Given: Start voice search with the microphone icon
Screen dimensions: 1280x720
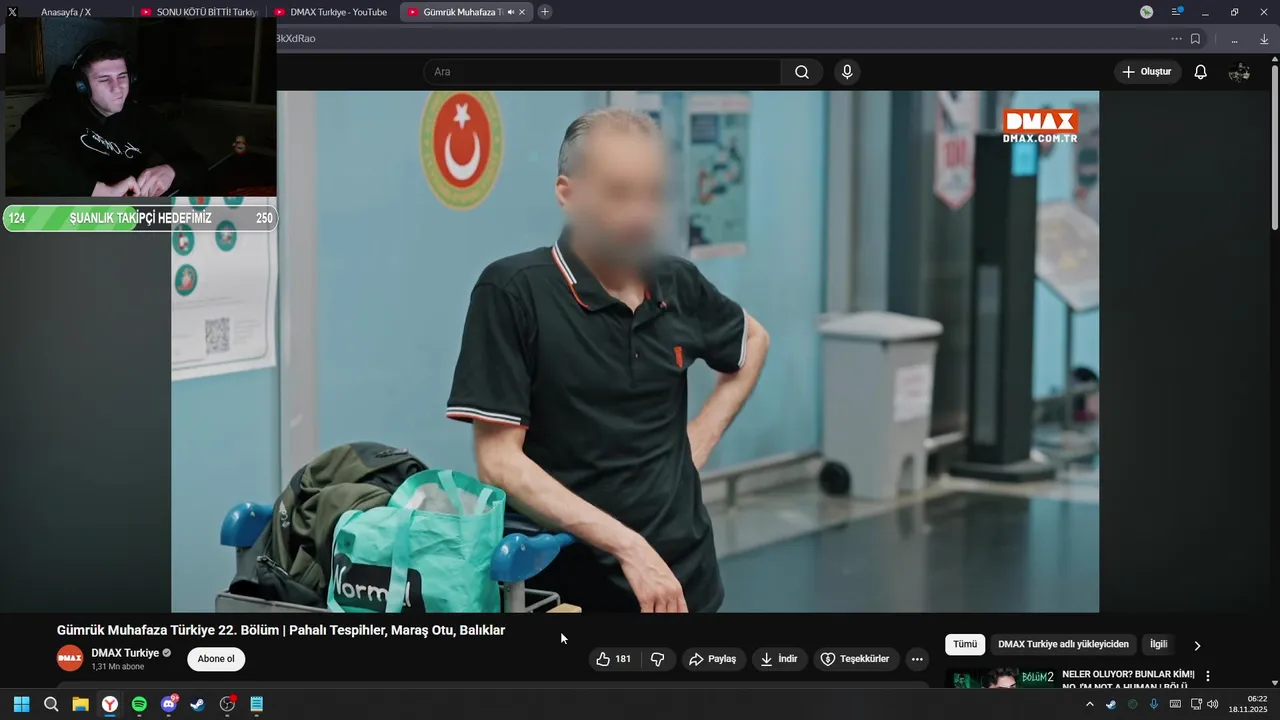Looking at the screenshot, I should (x=847, y=72).
